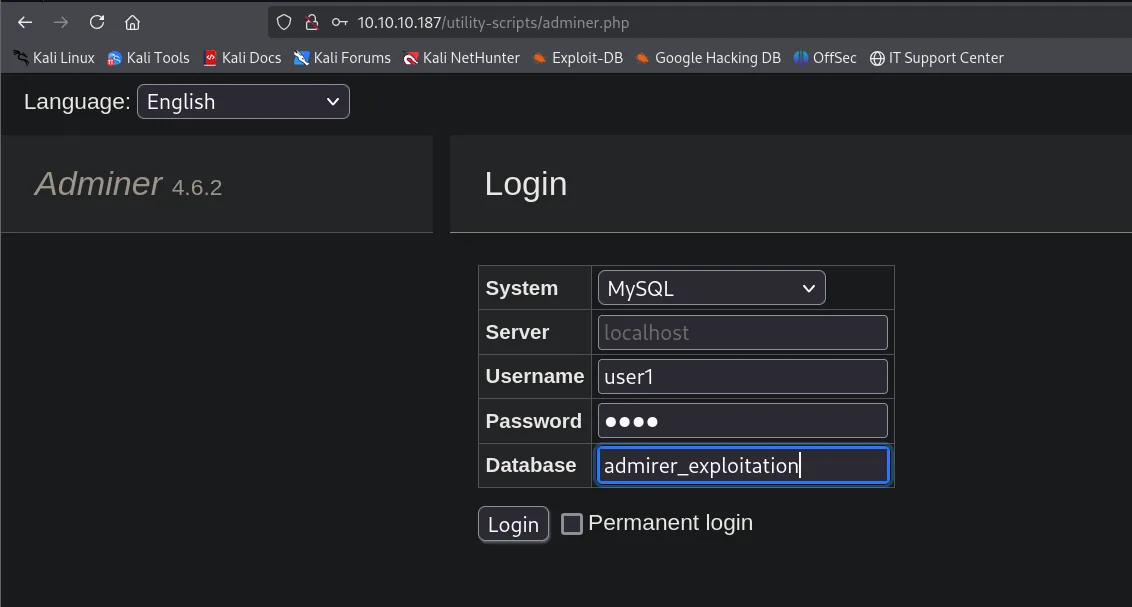Open the Kali Docs bookmark
This screenshot has width=1132, height=607.
(x=242, y=58)
